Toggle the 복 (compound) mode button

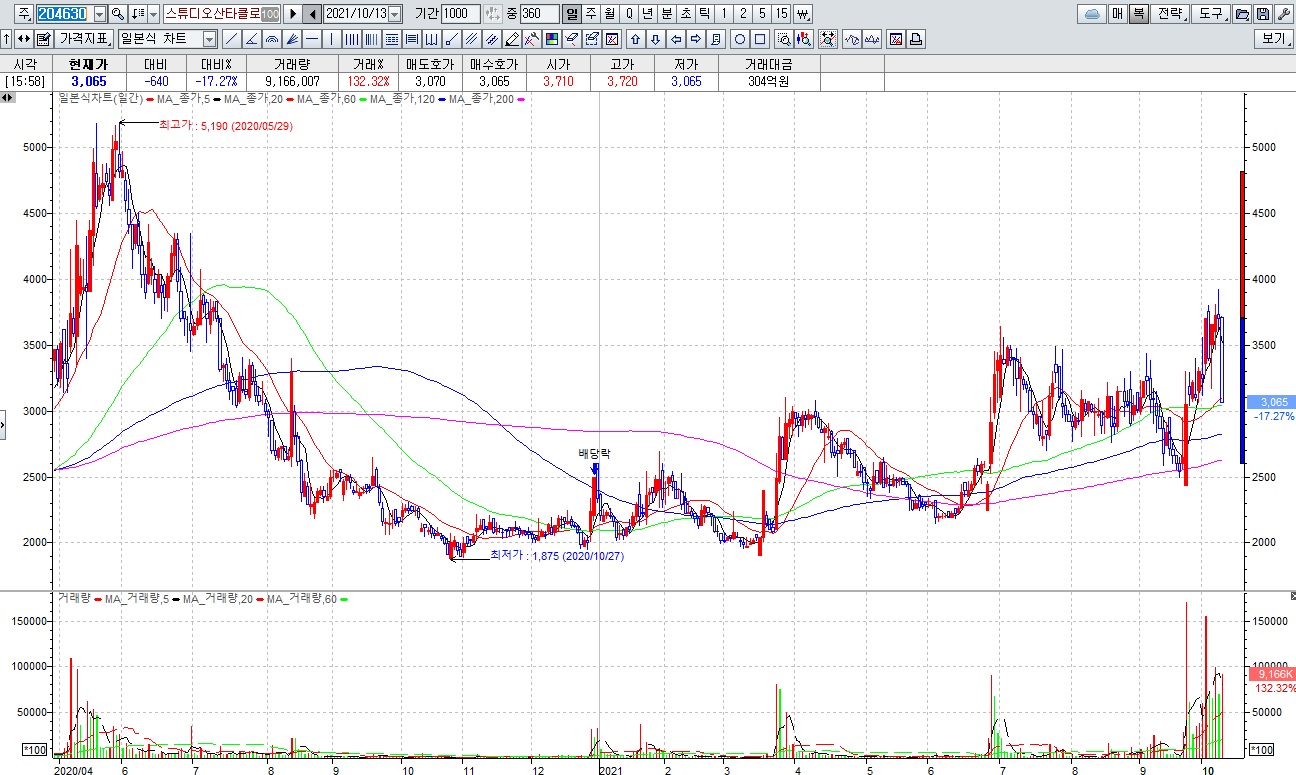tap(1138, 14)
